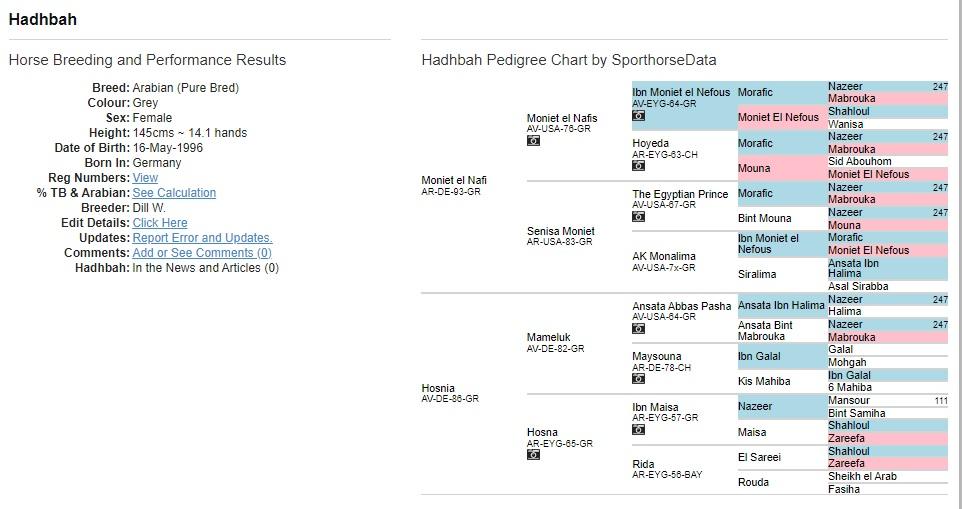962x509 pixels.
Task: Click camera icon under Ibn Moniet el Nefous
Action: click(639, 115)
